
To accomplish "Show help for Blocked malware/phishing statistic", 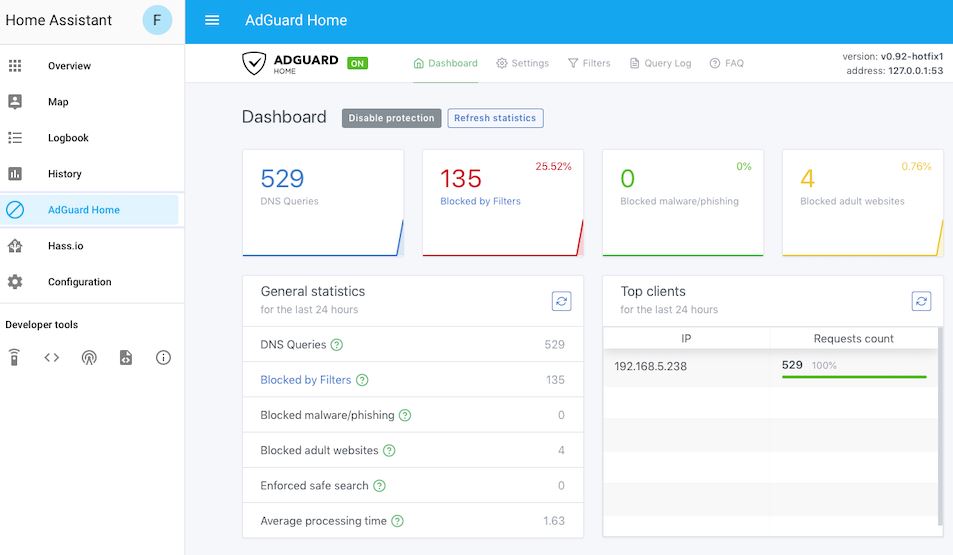I will pyautogui.click(x=405, y=415).
